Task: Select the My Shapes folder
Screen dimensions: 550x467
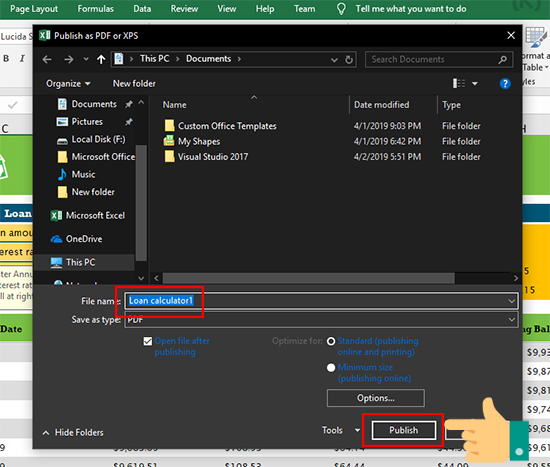Action: pos(199,141)
